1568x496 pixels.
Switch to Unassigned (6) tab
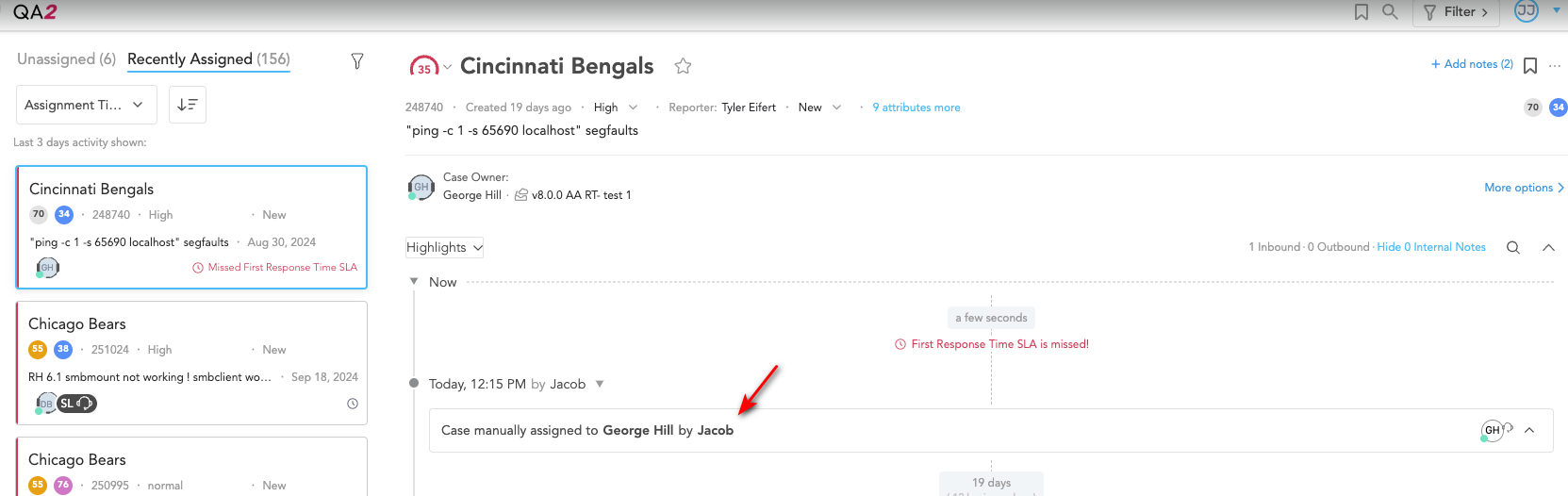(x=66, y=58)
